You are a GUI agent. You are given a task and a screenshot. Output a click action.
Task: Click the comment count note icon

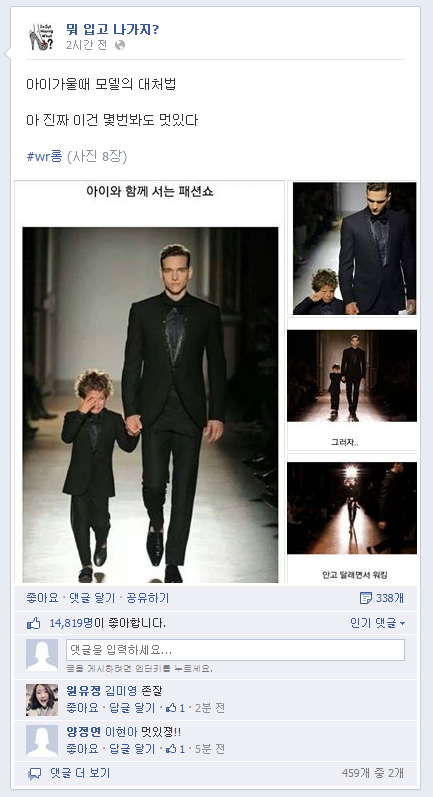pos(365,598)
